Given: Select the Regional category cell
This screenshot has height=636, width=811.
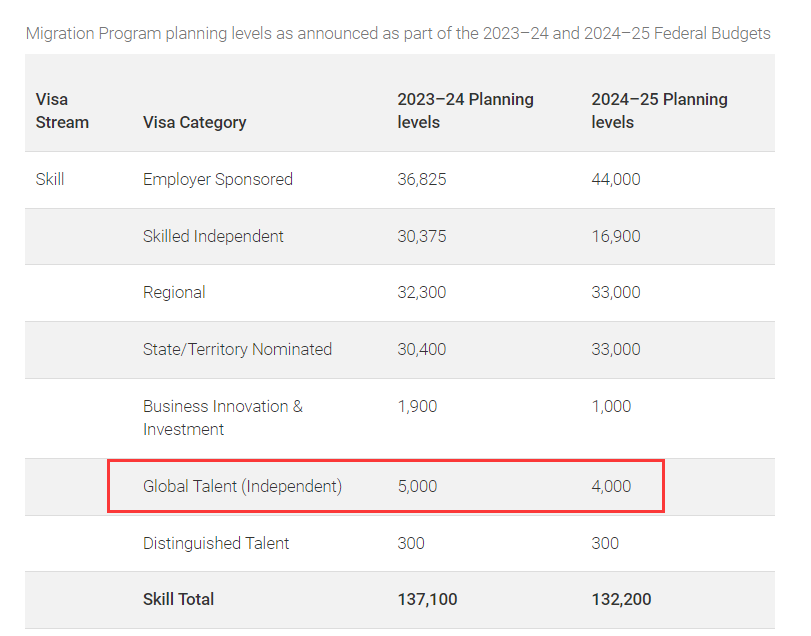Looking at the screenshot, I should [174, 292].
